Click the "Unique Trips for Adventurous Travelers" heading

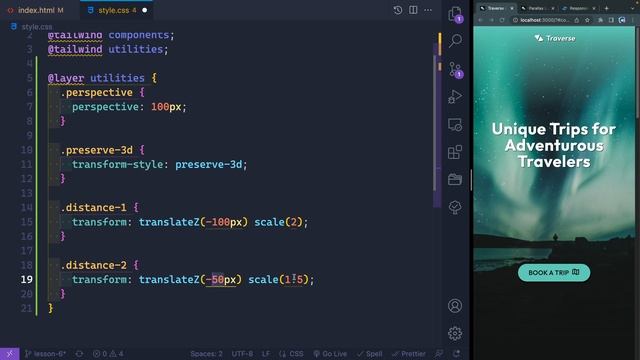[554, 145]
